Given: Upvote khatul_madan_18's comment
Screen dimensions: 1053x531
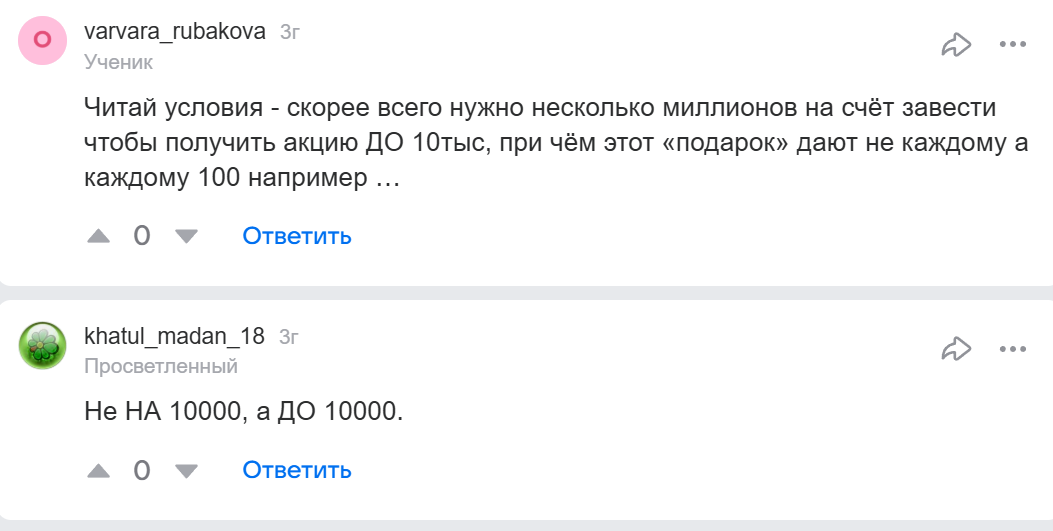Looking at the screenshot, I should [x=98, y=470].
